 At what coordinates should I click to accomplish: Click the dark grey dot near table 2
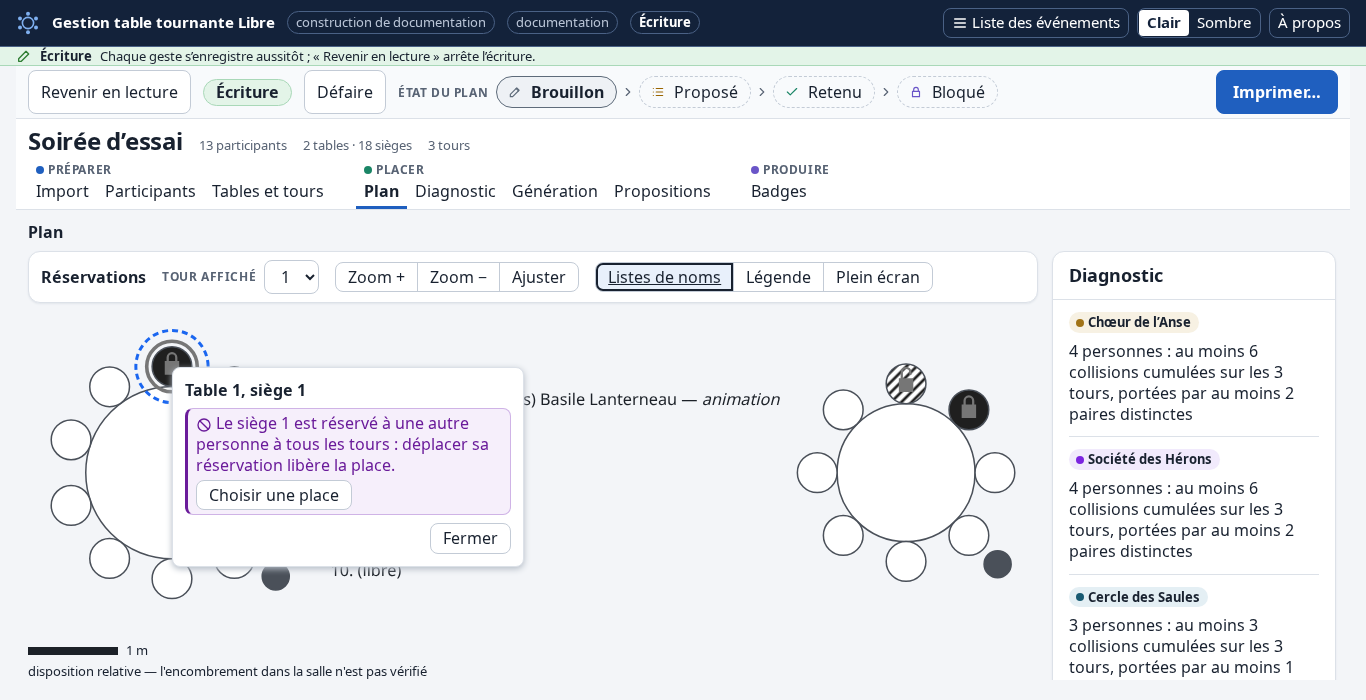(x=997, y=564)
